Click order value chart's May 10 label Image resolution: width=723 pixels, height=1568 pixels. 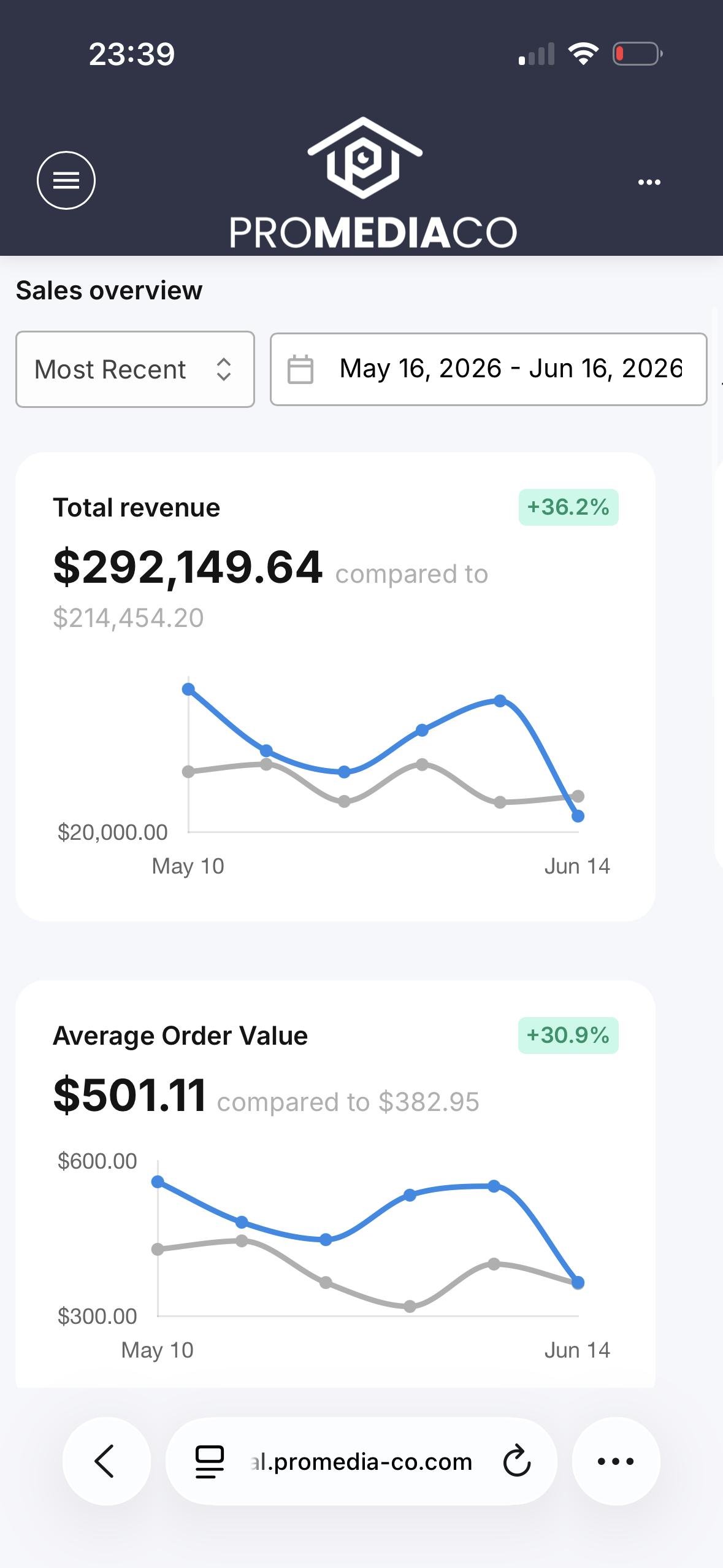tap(157, 1350)
